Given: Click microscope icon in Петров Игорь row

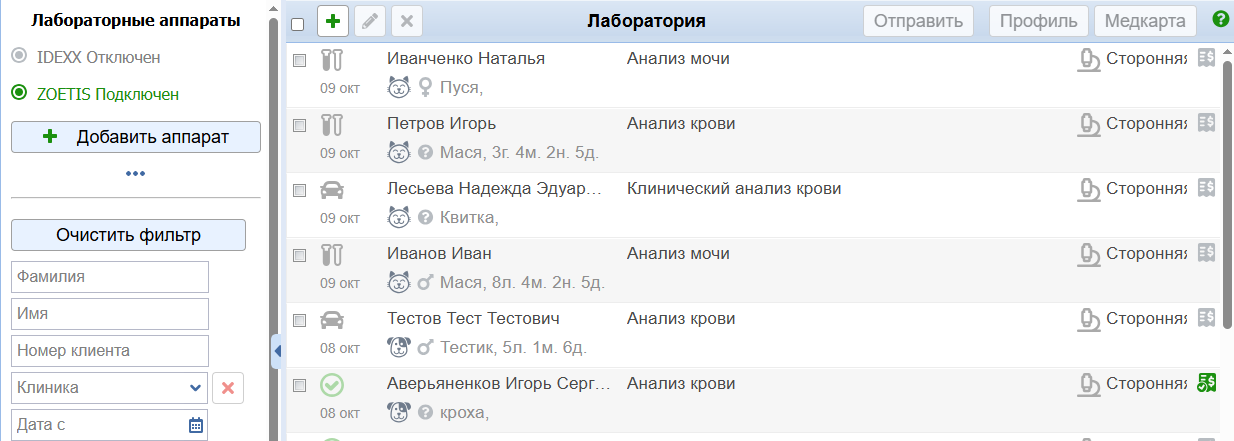Looking at the screenshot, I should (1089, 125).
